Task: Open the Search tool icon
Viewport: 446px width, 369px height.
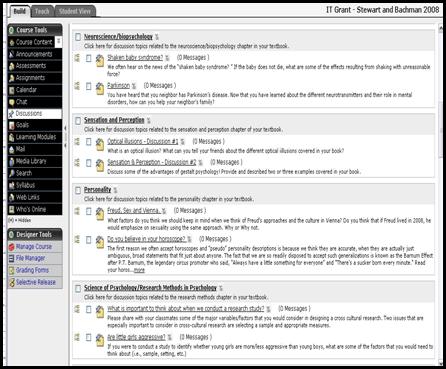Action: pos(12,173)
